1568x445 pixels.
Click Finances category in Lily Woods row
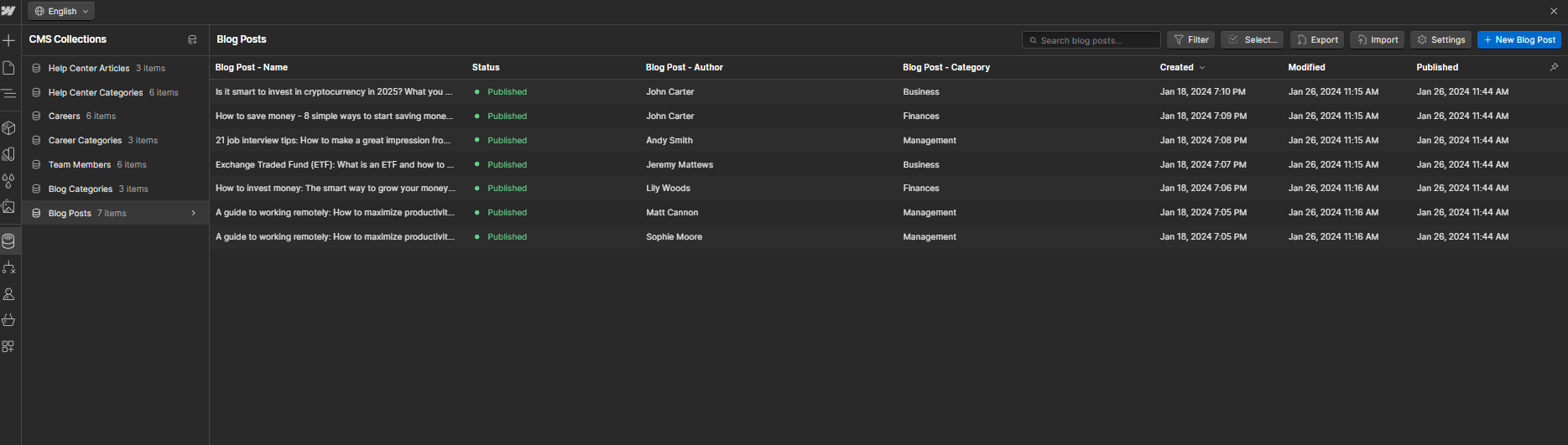coord(920,188)
